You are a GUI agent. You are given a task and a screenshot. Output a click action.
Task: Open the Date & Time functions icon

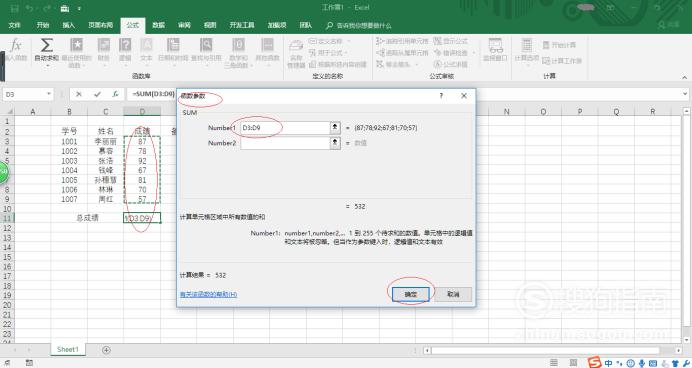173,45
